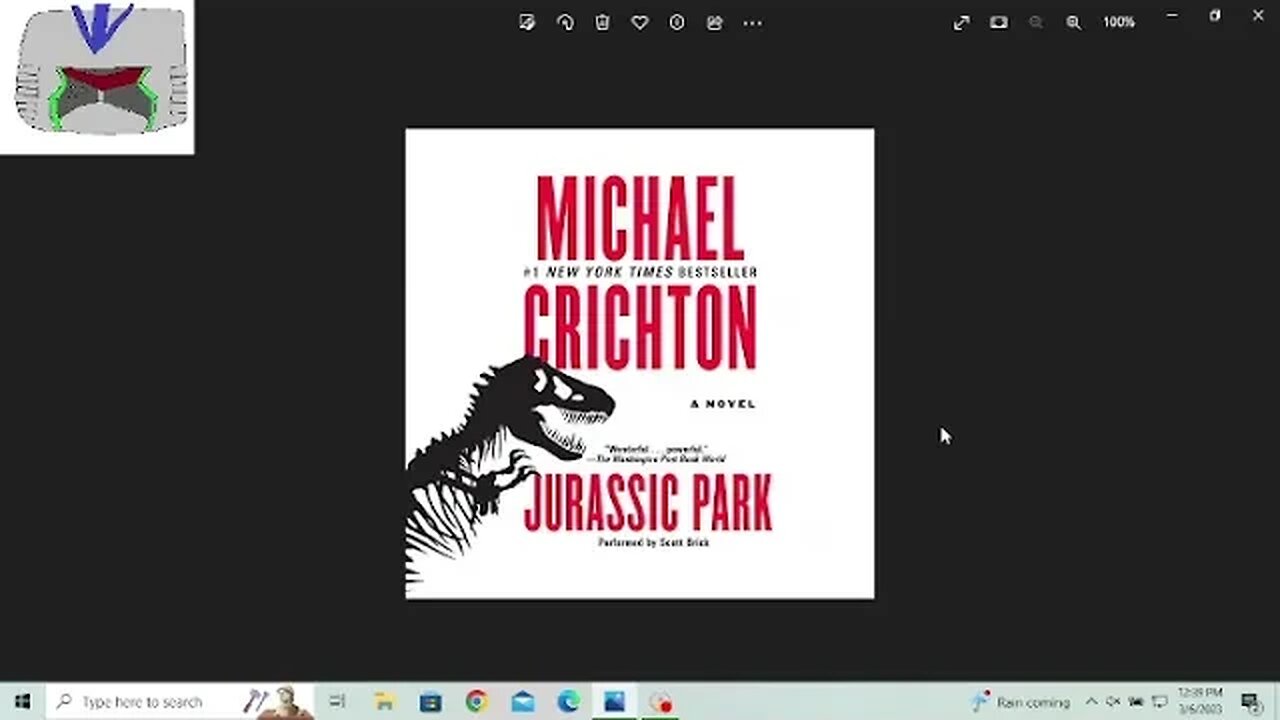Focus the Type here to search box
The width and height of the screenshot is (1280, 720).
coord(180,702)
